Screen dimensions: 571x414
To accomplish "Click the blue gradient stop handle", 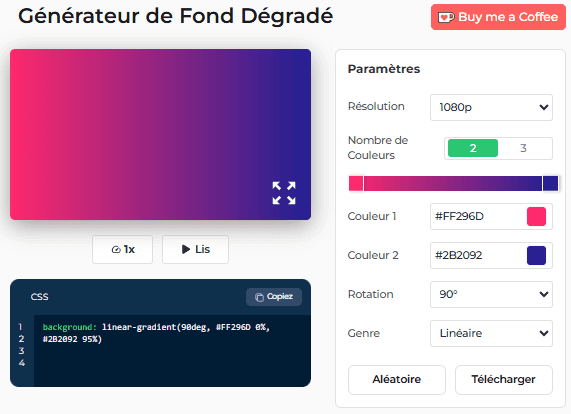I will [550, 183].
